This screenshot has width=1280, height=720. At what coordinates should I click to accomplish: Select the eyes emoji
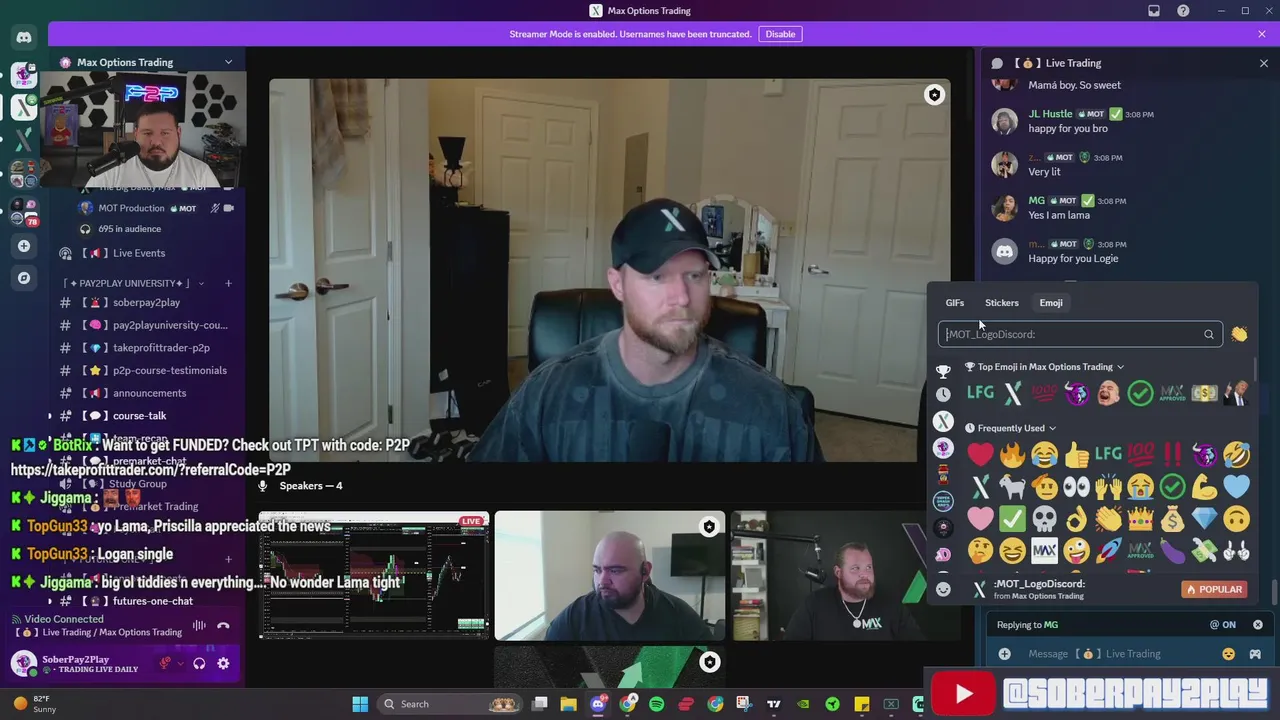pyautogui.click(x=1076, y=487)
